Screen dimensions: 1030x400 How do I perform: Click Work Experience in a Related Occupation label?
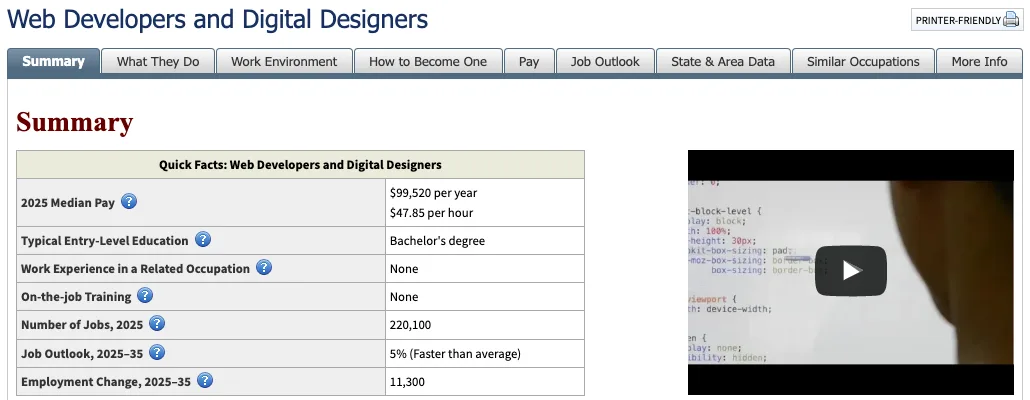[135, 269]
